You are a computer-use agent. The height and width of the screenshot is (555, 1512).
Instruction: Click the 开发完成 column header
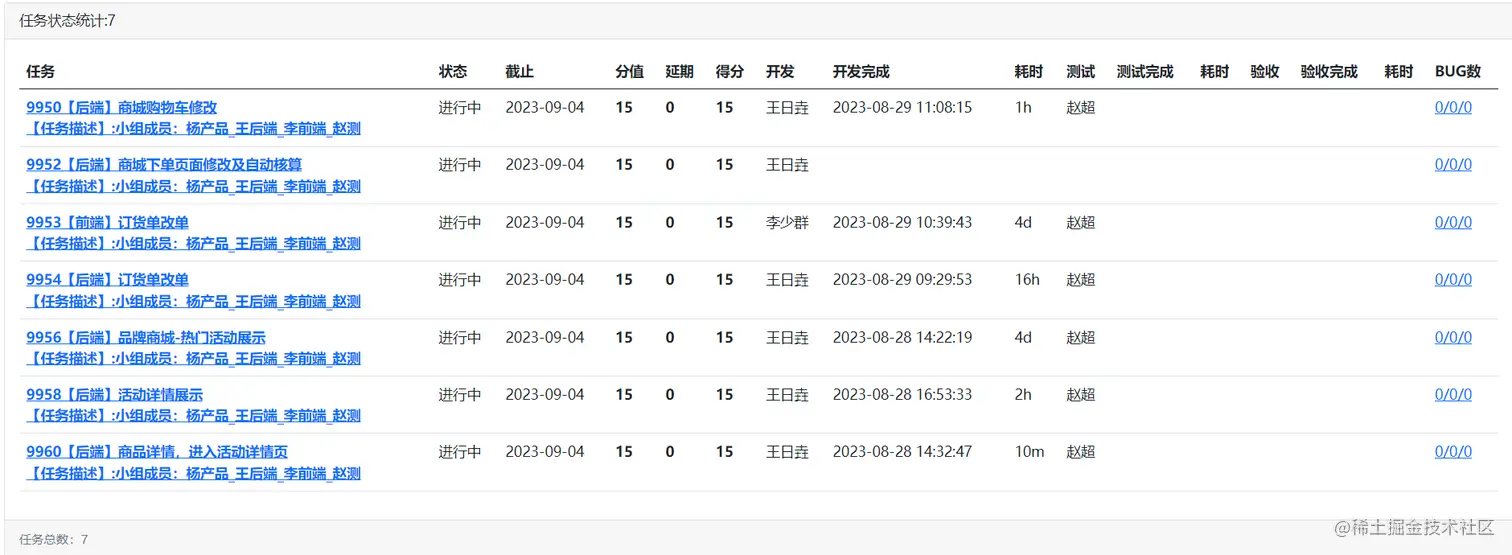click(x=861, y=71)
